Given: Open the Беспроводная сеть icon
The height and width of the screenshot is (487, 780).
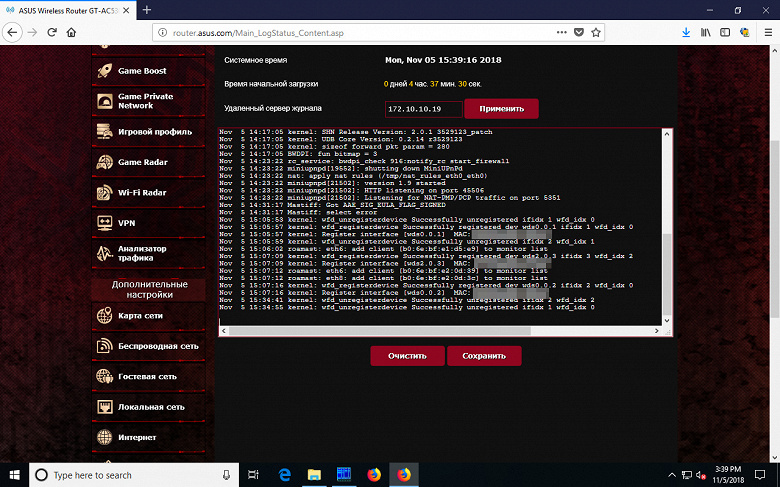Looking at the screenshot, I should point(104,346).
